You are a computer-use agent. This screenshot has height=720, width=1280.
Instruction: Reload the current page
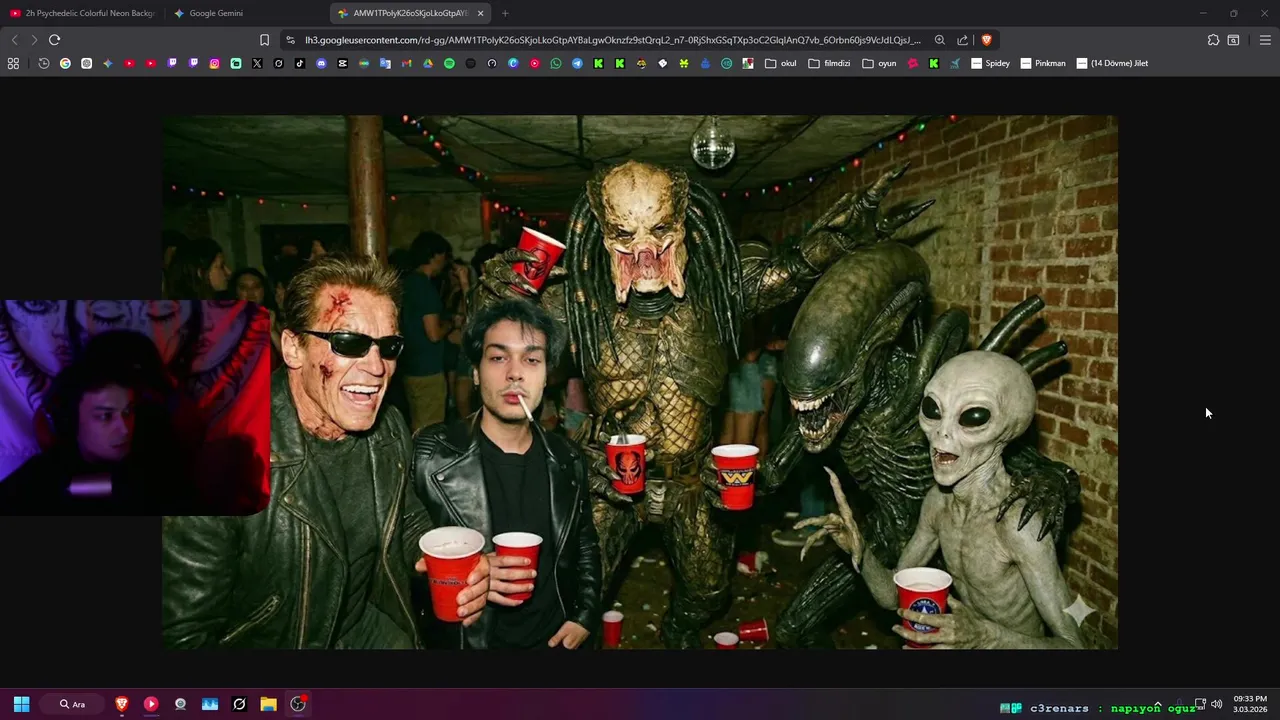54,40
